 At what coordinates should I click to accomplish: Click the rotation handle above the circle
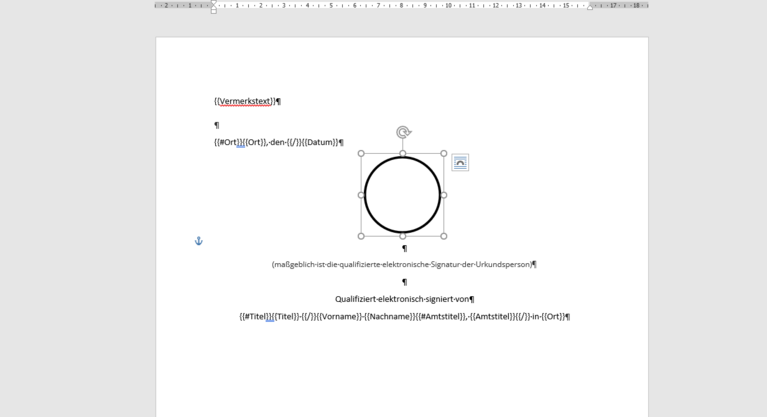pos(403,132)
